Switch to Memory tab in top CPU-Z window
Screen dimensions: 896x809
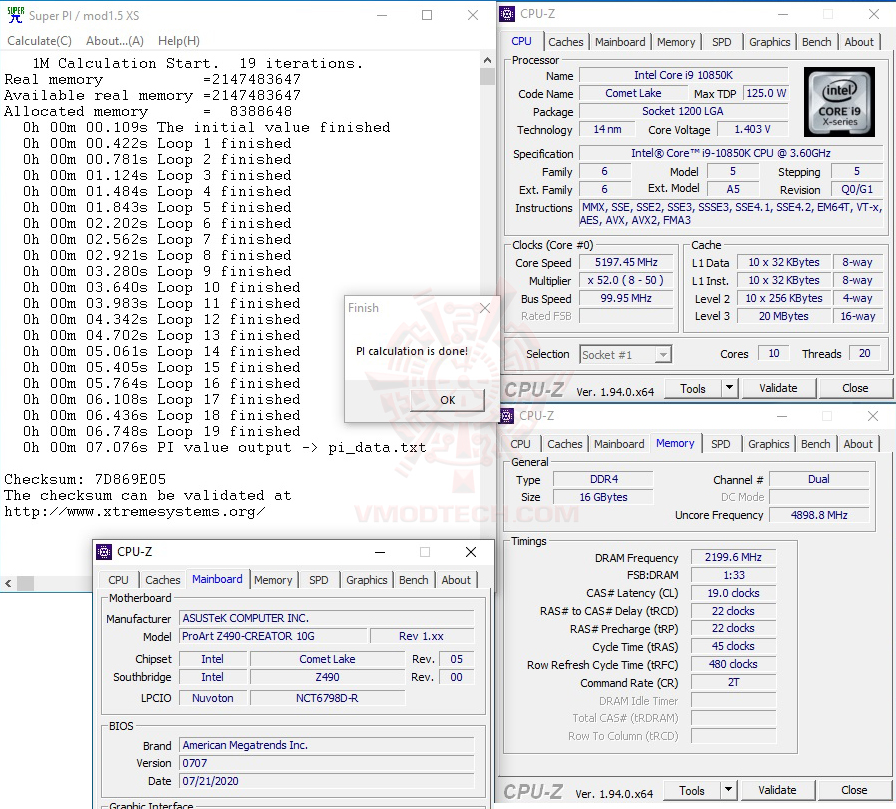click(676, 42)
